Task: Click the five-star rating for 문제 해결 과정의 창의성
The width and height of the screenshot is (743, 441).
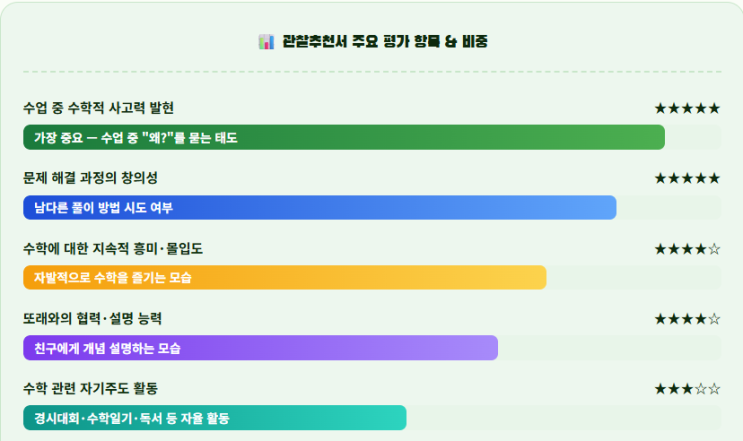Action: pos(687,178)
